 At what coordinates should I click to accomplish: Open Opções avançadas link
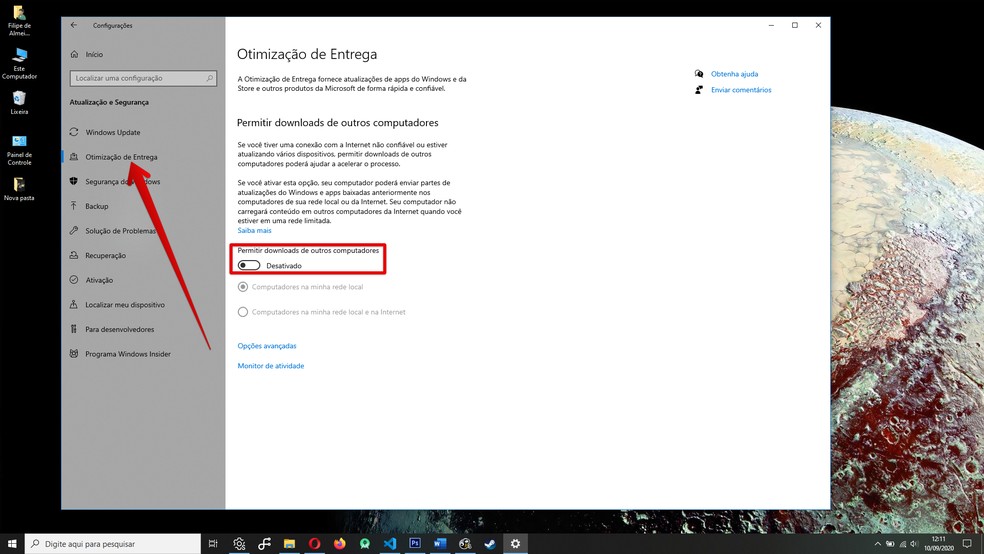click(x=267, y=346)
